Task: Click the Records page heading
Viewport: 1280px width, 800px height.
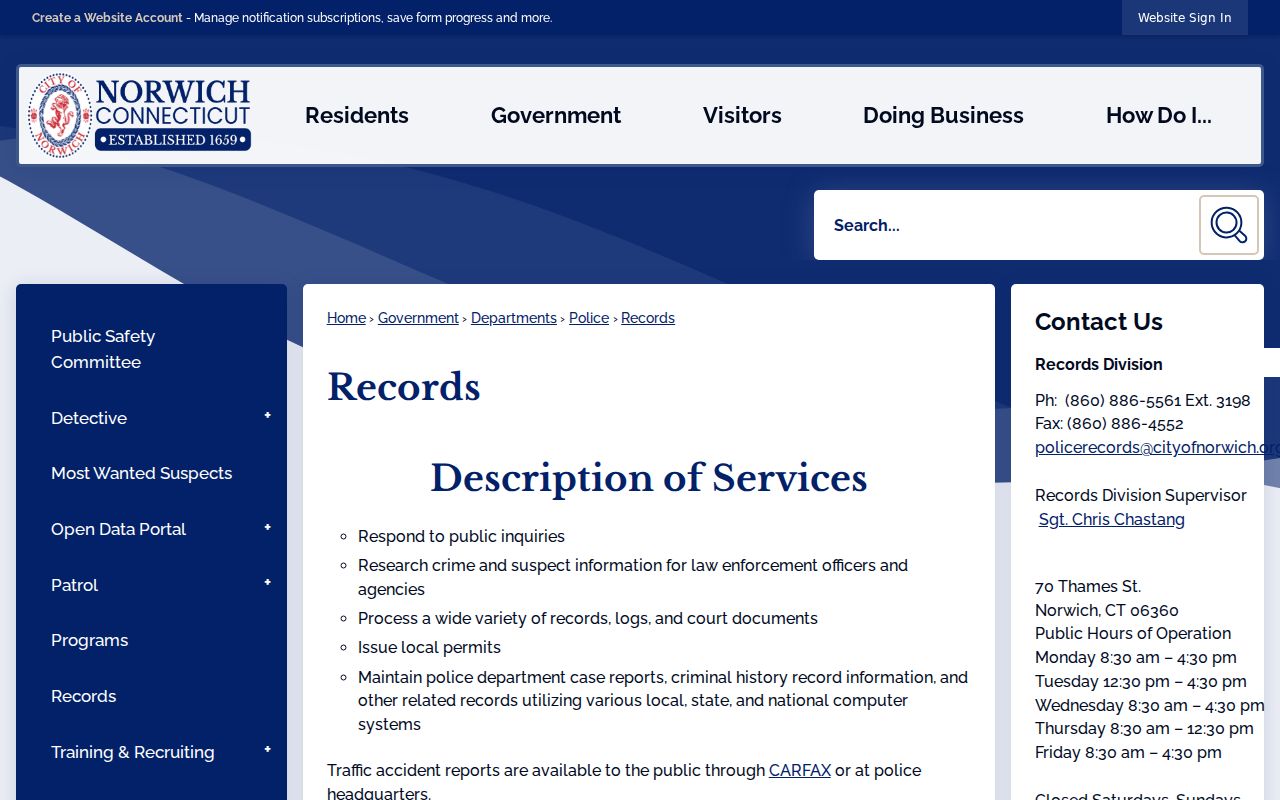Action: (404, 387)
